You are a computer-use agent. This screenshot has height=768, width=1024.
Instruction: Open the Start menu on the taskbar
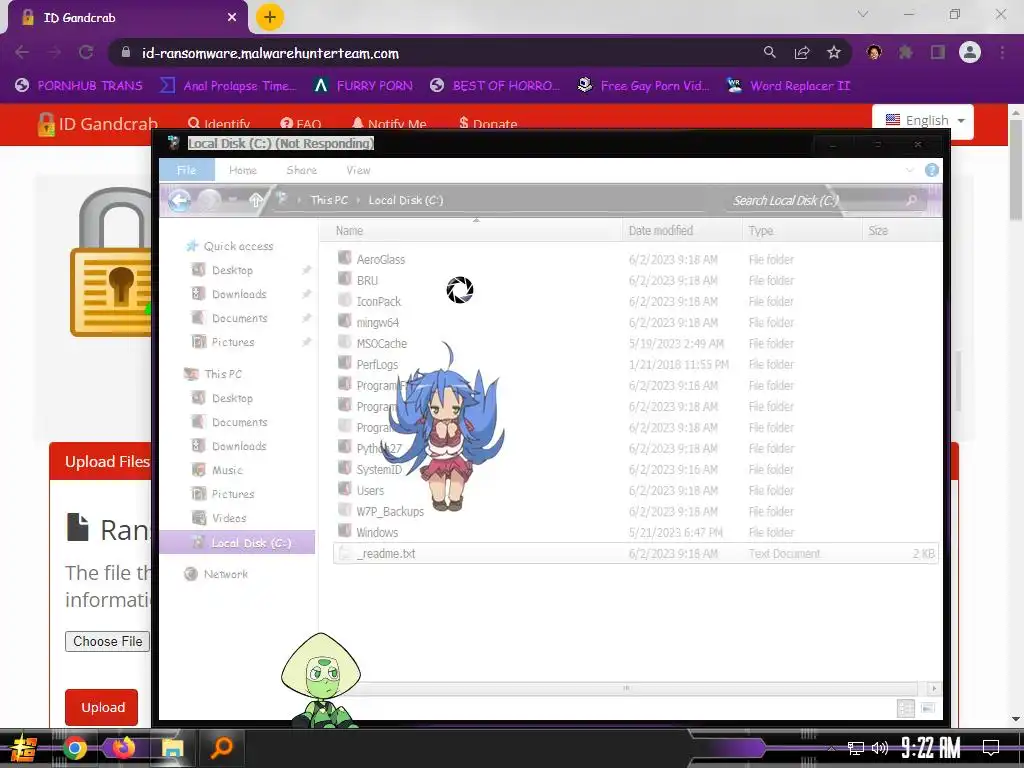[x=24, y=748]
